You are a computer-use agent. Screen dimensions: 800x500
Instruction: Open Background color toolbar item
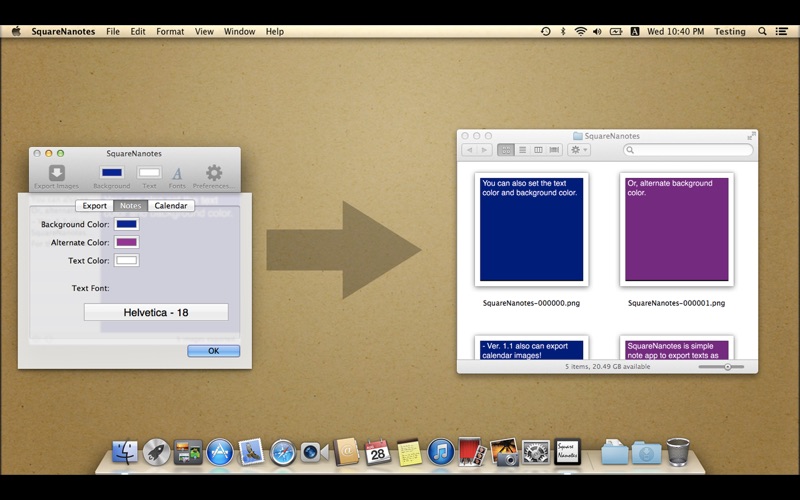tap(112, 177)
